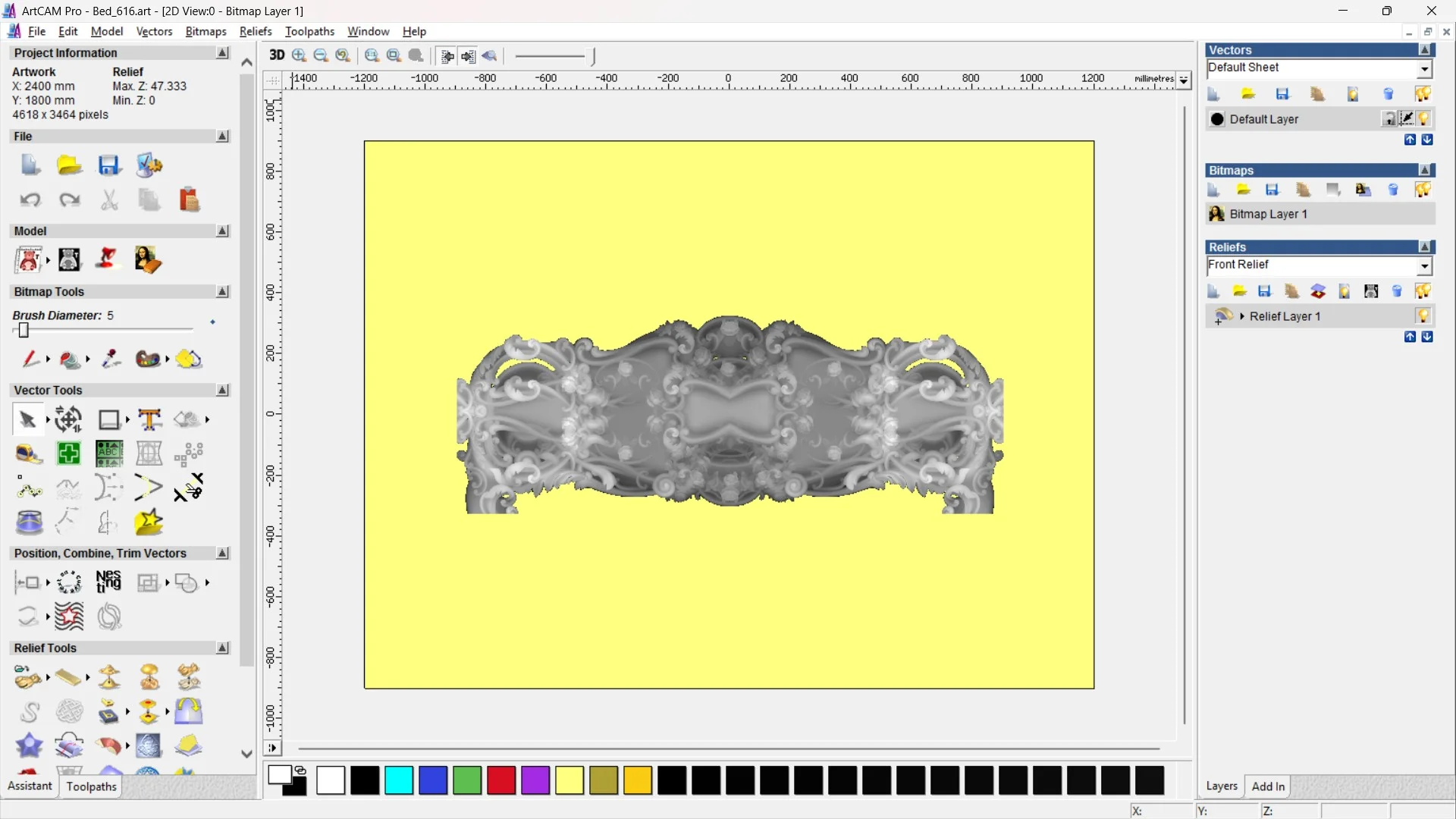Screen dimensions: 1456x819
Task: Switch to the Add In tab
Action: [1268, 786]
